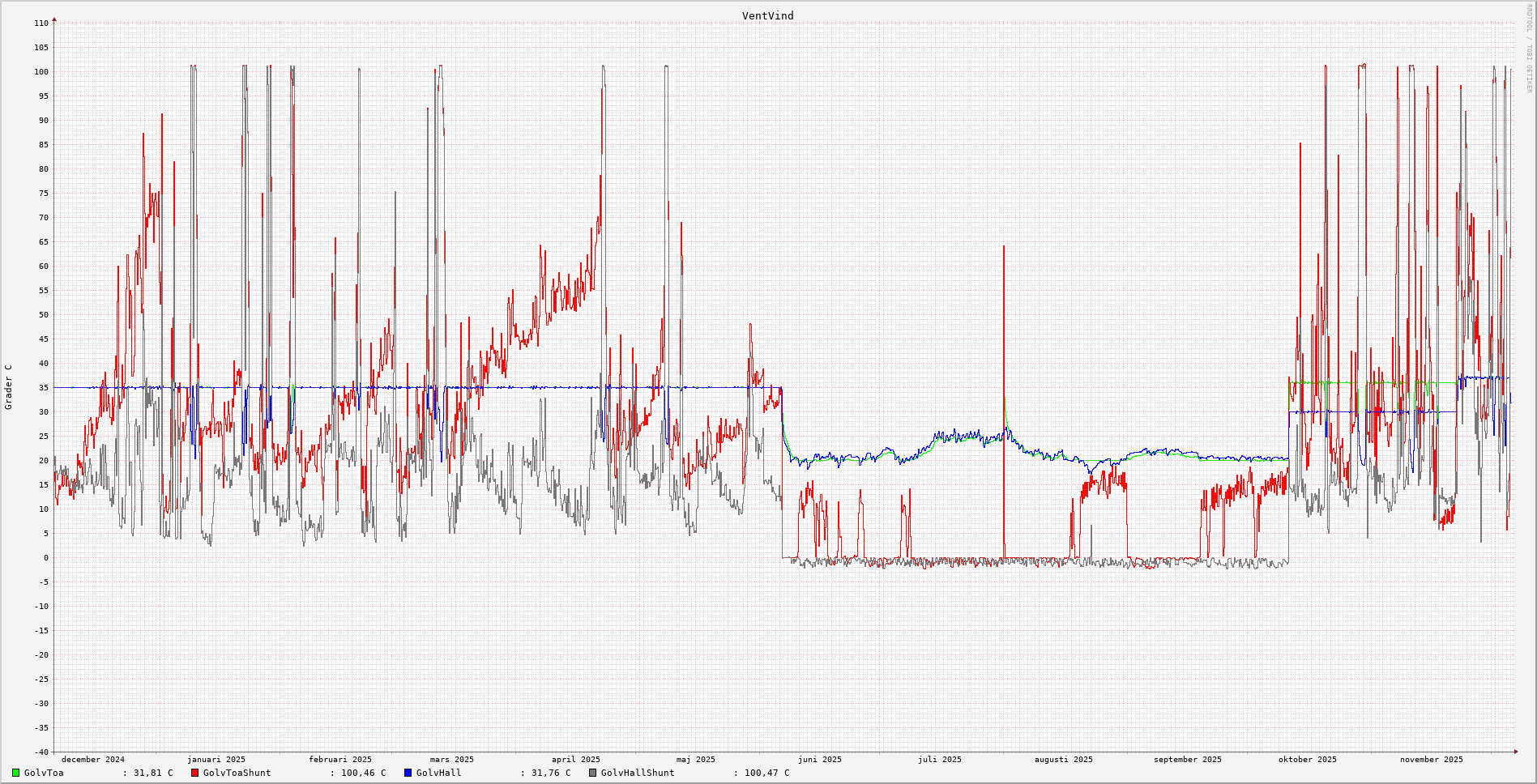
Task: Select the mars 2025 month label
Action: point(451,760)
